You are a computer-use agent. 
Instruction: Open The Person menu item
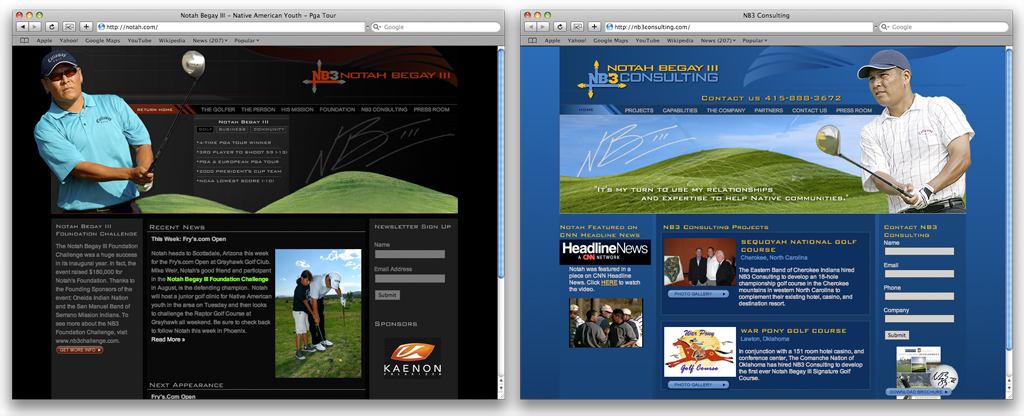pyautogui.click(x=258, y=110)
